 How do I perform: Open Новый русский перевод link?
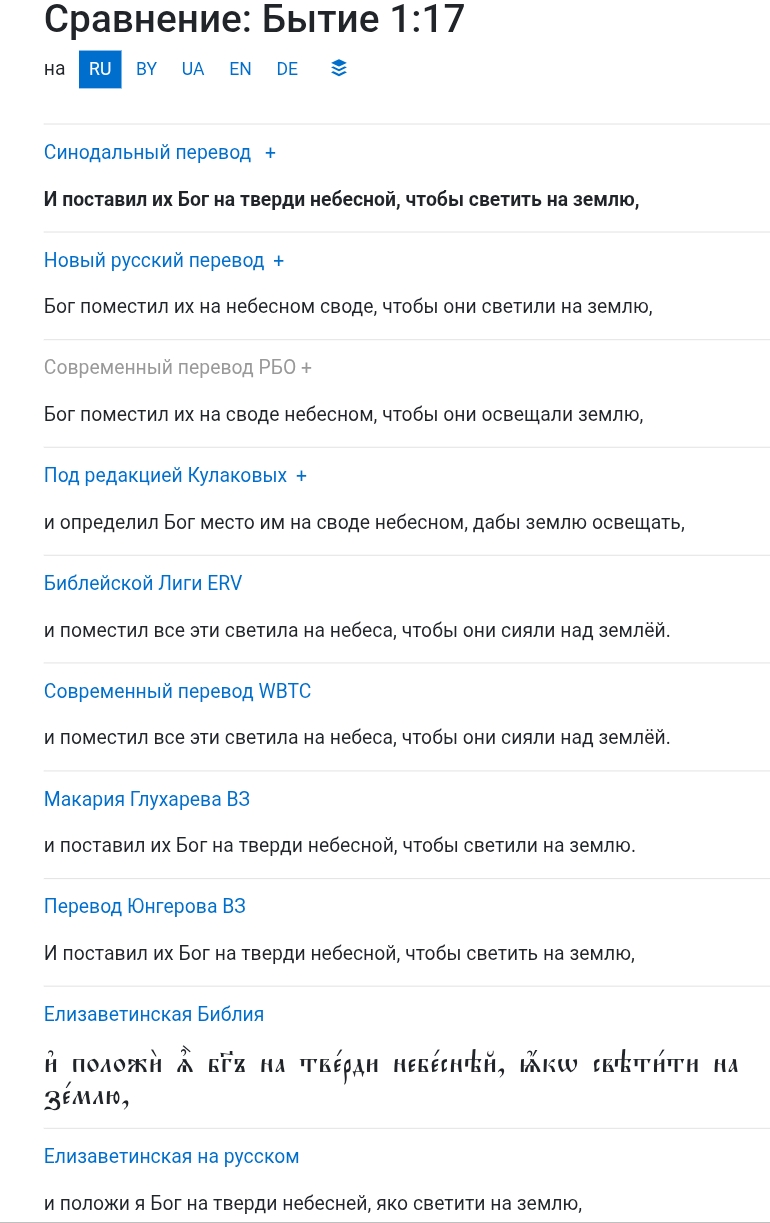(x=154, y=261)
